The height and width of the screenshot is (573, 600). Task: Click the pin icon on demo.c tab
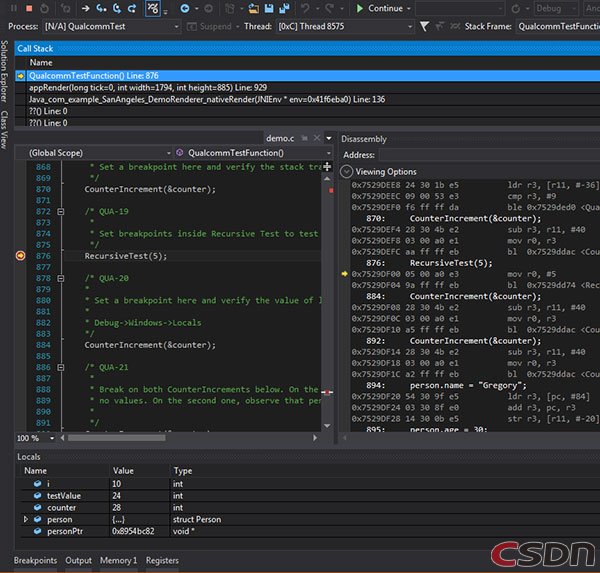pos(305,138)
